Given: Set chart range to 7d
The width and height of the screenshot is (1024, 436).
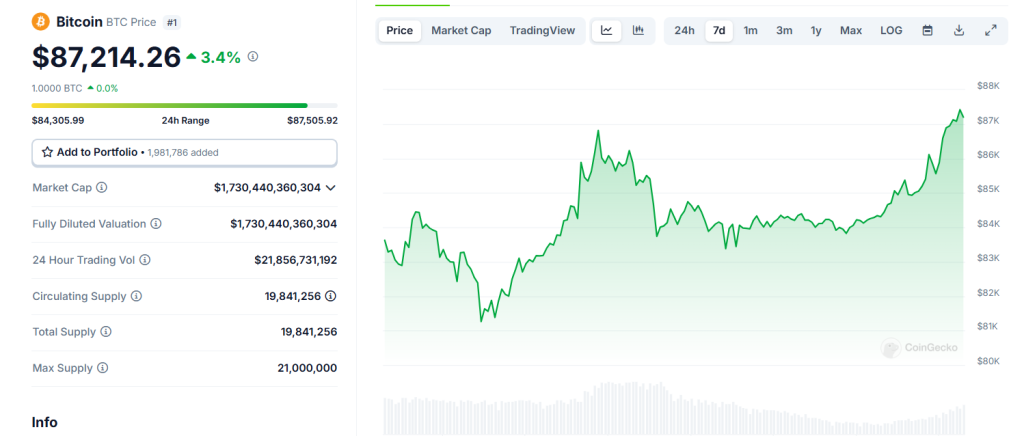Looking at the screenshot, I should tap(719, 31).
